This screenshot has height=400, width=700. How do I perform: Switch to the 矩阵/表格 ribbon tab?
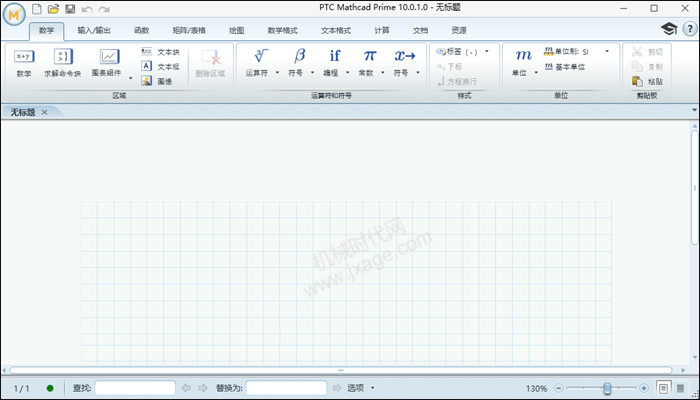(x=189, y=30)
